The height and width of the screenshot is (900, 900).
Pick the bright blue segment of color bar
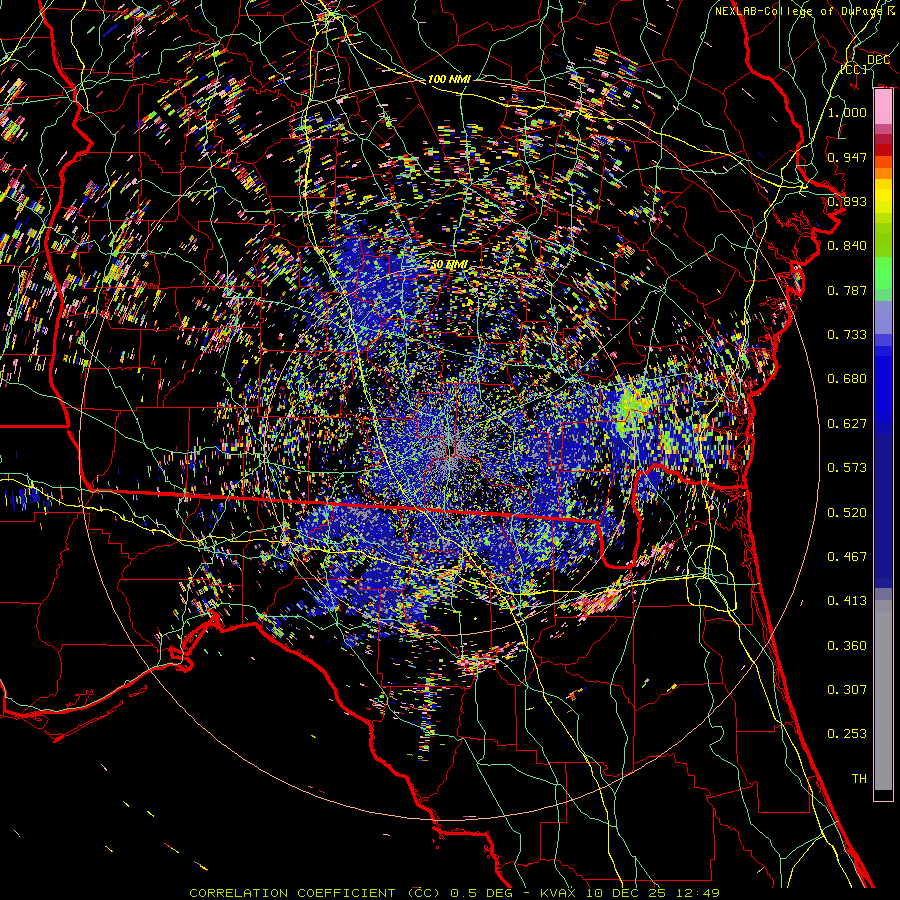[883, 390]
